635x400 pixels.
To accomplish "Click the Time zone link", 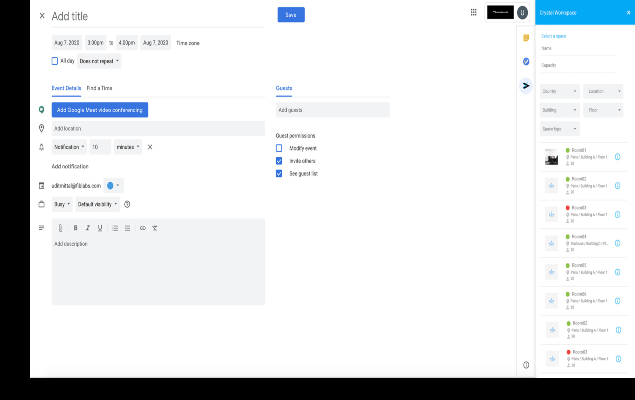I will pos(188,43).
